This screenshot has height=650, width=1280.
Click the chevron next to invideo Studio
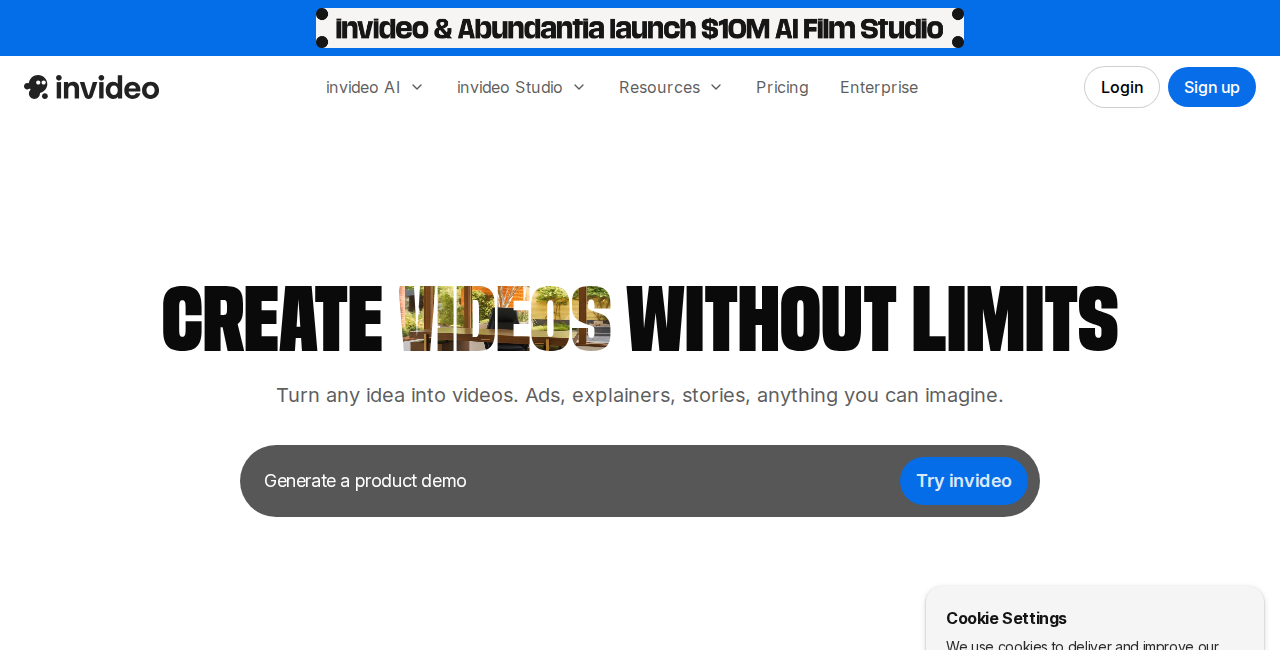point(578,87)
